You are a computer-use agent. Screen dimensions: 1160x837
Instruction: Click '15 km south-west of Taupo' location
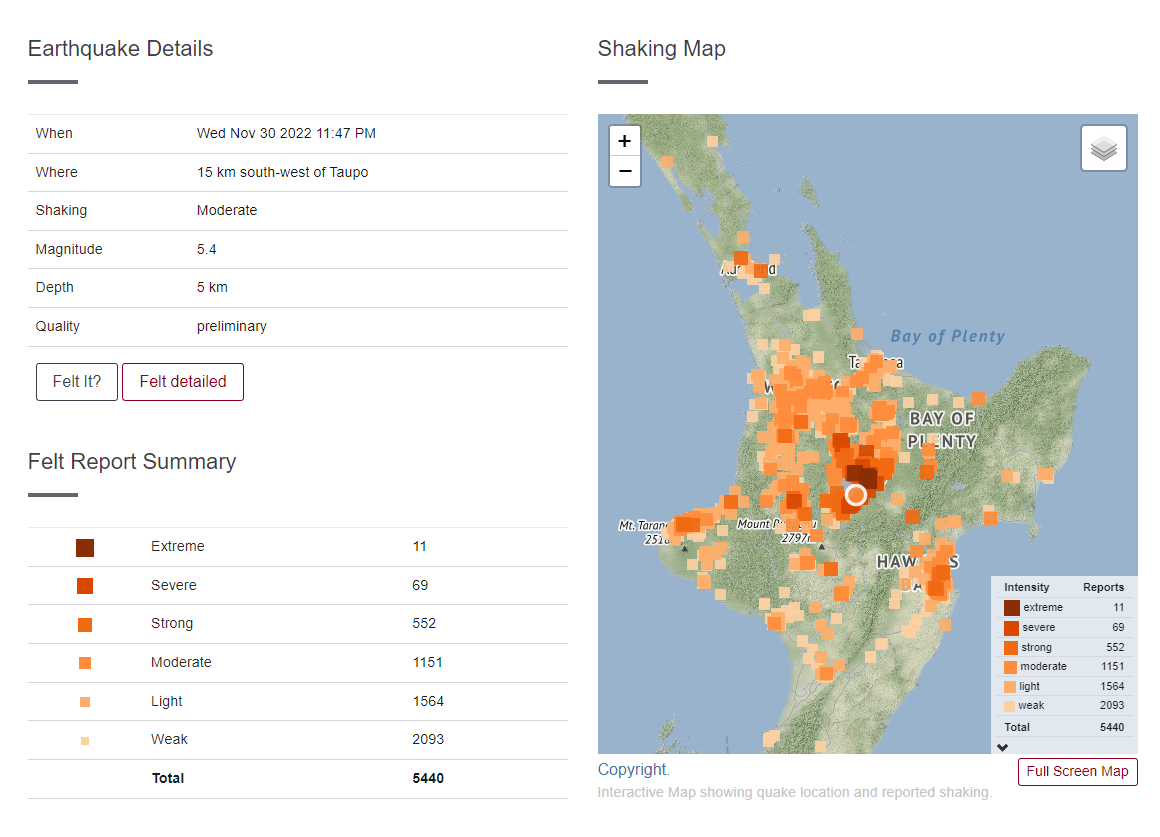click(x=283, y=172)
